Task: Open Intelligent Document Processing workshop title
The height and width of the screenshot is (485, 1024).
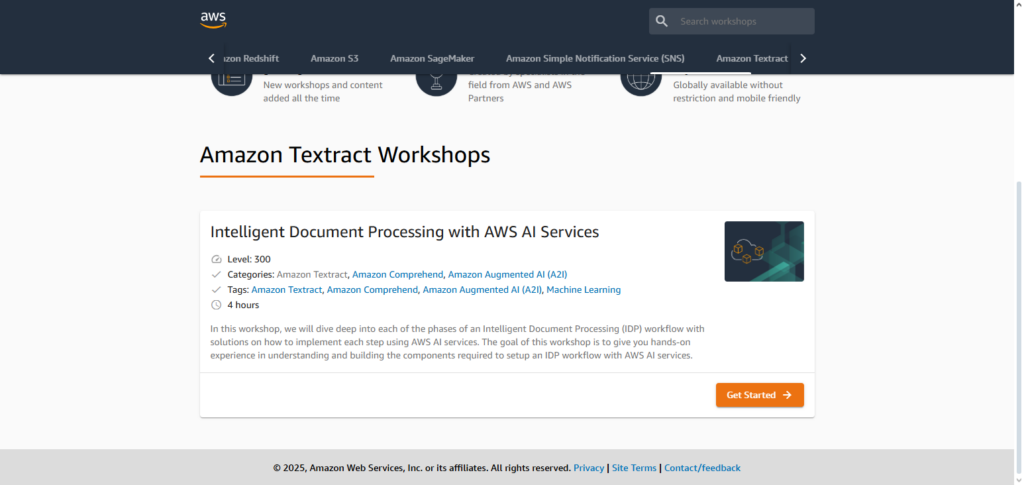Action: click(404, 232)
